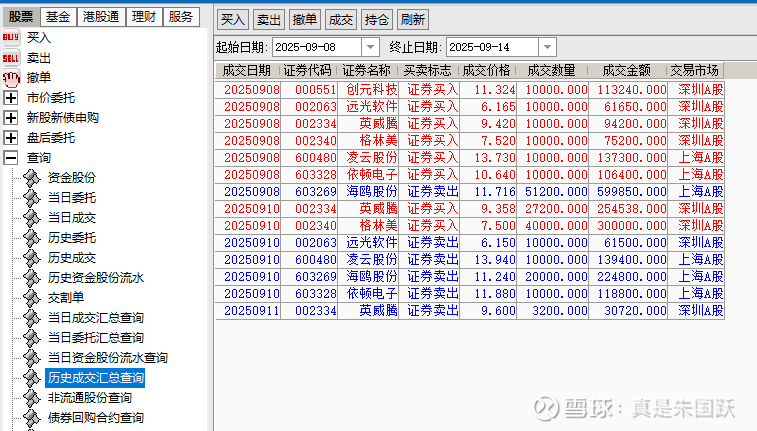Sort by the 成交金额 column header
757x431 pixels.
click(x=627, y=71)
